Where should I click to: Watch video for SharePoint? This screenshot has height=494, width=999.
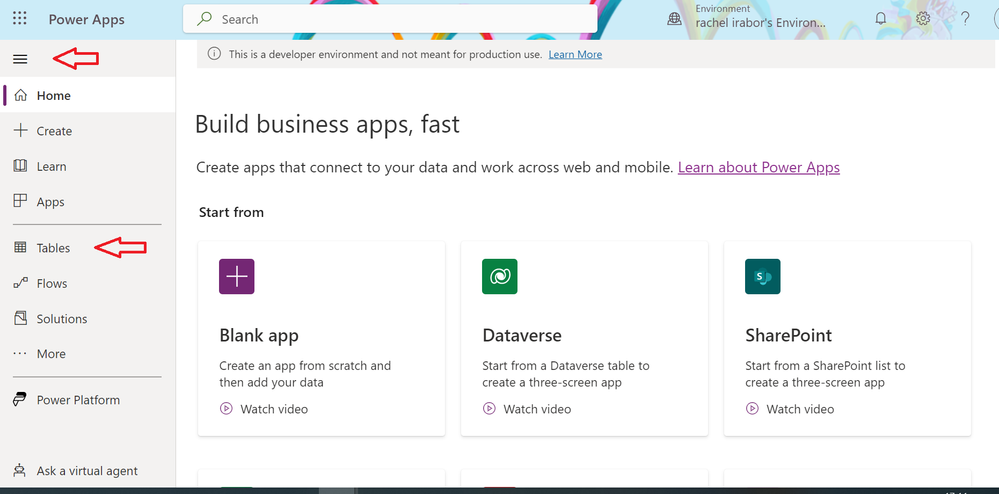tap(800, 409)
